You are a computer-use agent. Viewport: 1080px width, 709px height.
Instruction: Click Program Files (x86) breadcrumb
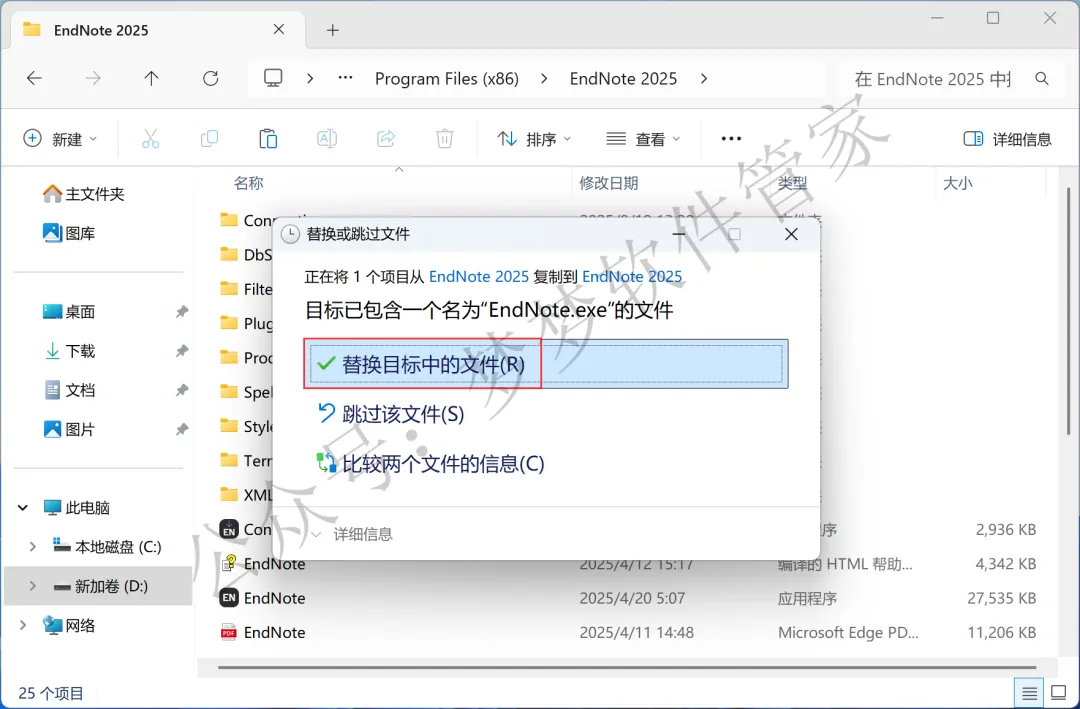click(446, 79)
